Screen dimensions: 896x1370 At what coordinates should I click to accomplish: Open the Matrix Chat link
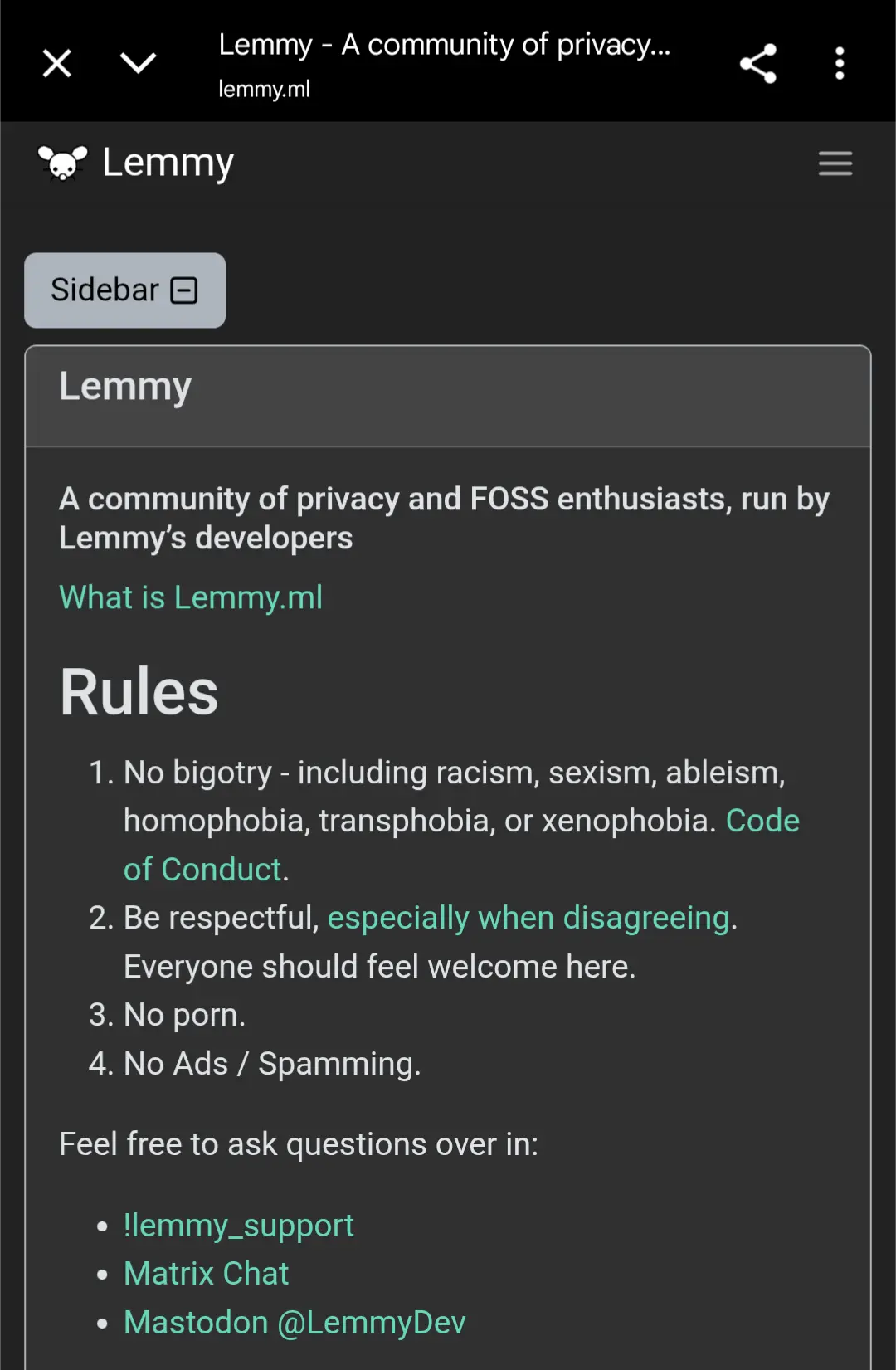click(206, 1274)
